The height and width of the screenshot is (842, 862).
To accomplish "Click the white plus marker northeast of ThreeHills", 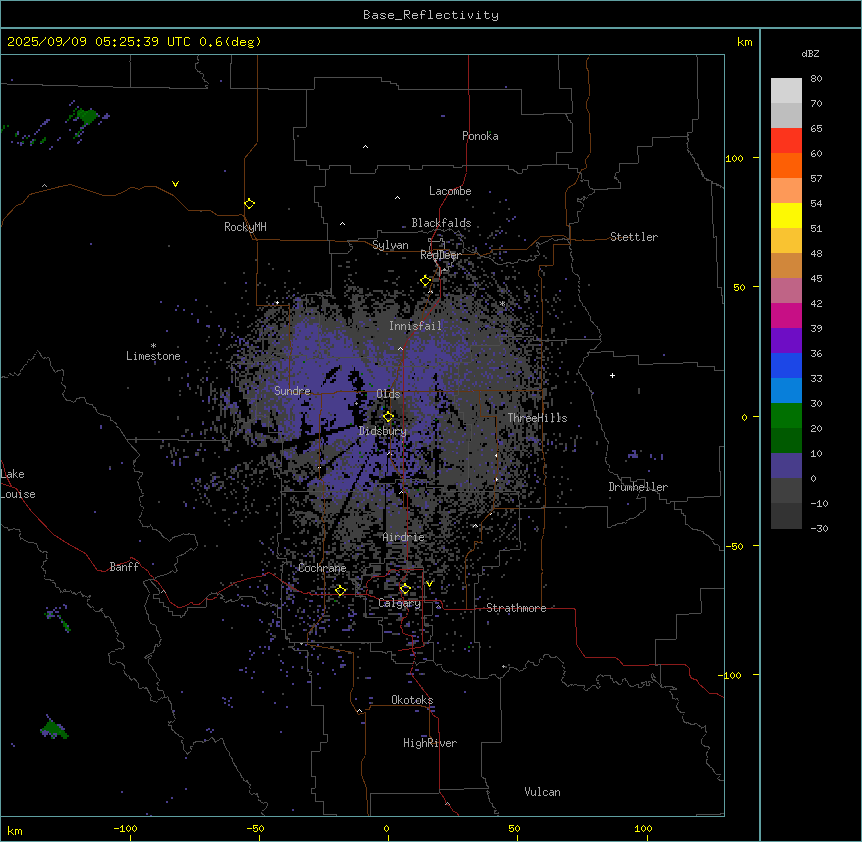I will (612, 375).
